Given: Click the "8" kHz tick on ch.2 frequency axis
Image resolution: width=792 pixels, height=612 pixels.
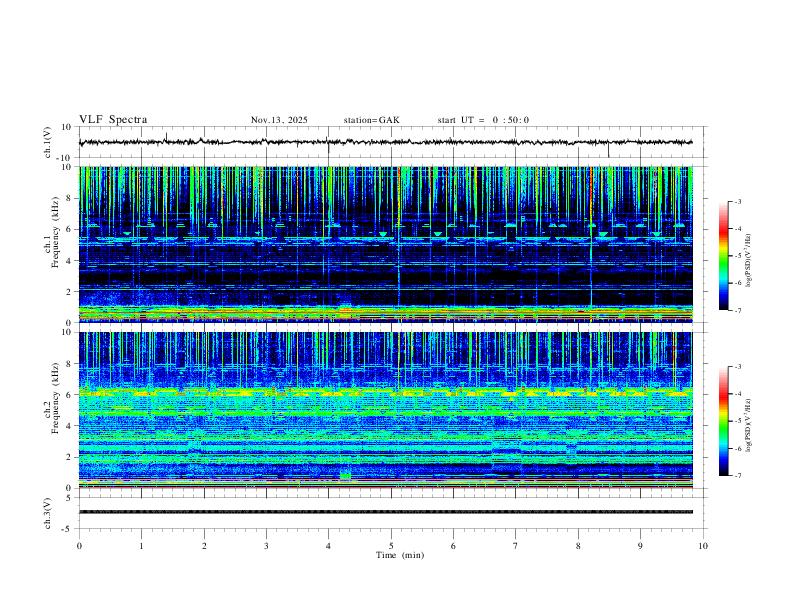Looking at the screenshot, I should click(x=70, y=364).
